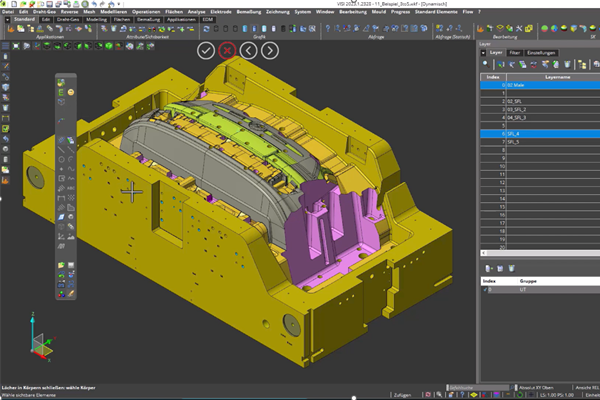Cancel with the red X circle button
600x400 pixels.
[227, 51]
